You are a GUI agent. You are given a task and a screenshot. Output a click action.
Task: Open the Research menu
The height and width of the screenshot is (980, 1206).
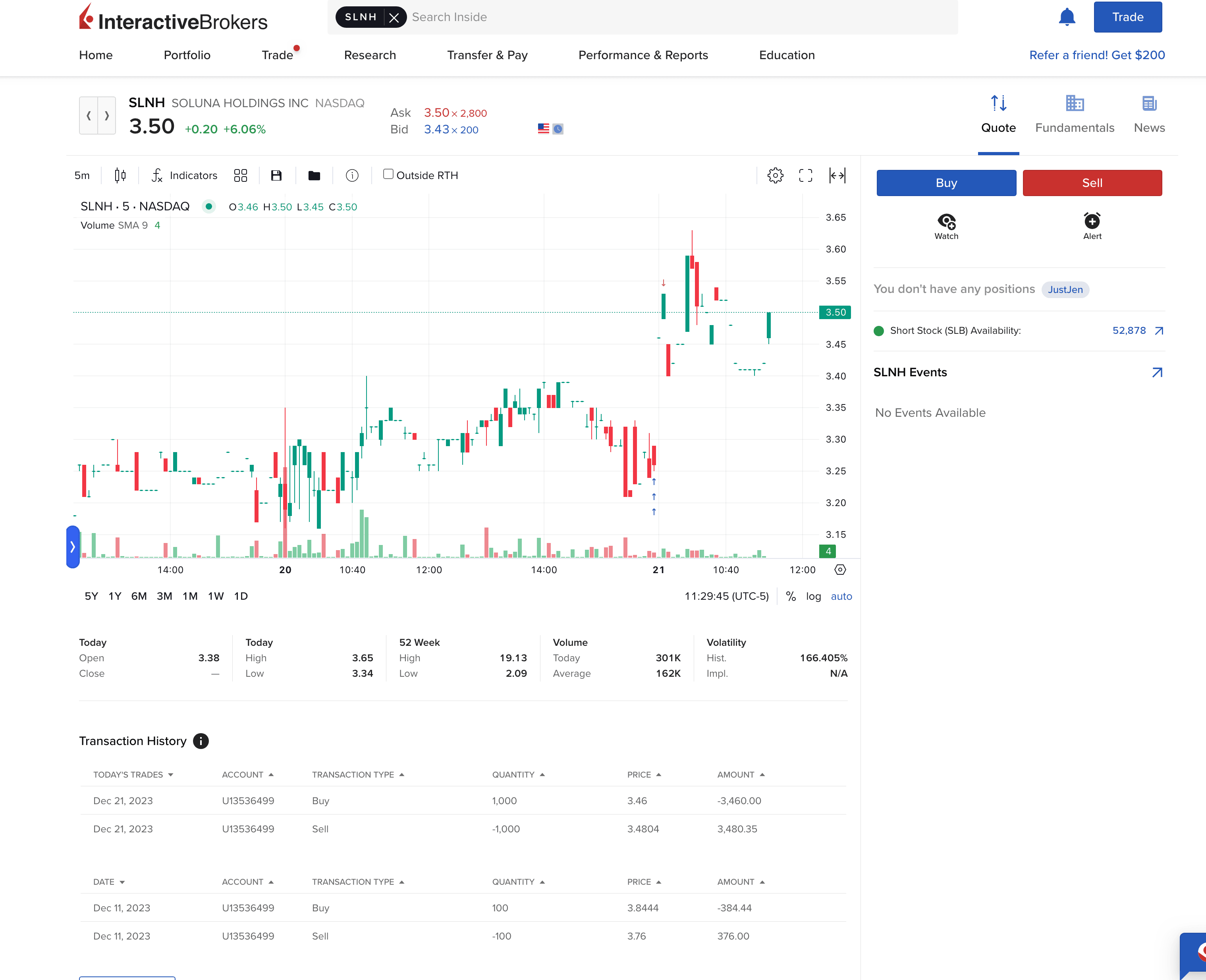click(370, 55)
